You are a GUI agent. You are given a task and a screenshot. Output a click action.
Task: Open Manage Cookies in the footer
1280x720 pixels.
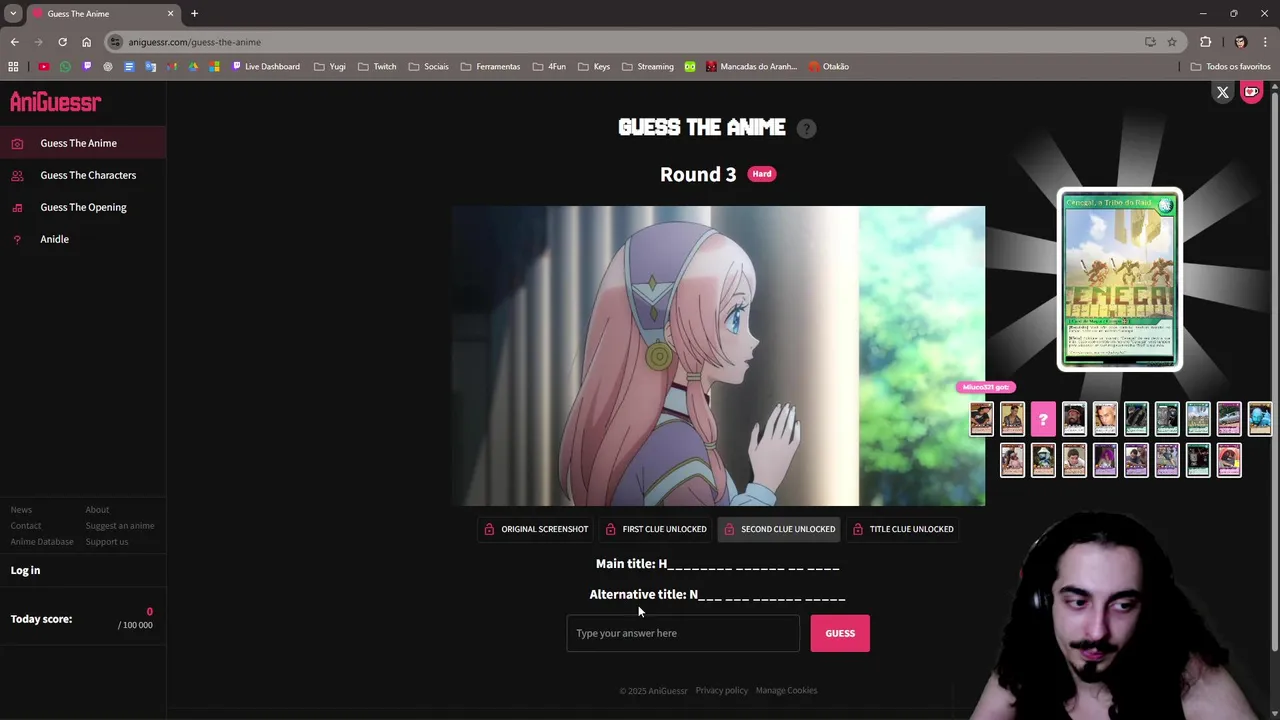[x=786, y=690]
